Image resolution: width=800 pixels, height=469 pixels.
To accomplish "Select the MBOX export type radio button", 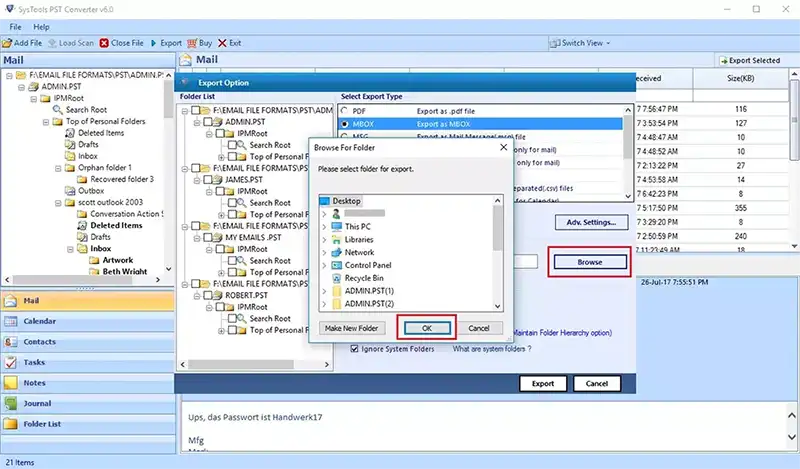I will (x=344, y=124).
